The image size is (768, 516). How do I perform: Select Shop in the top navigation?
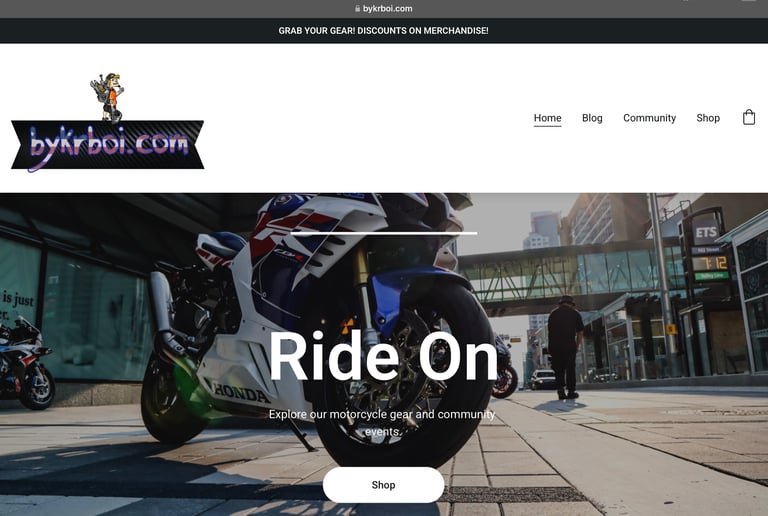[708, 118]
